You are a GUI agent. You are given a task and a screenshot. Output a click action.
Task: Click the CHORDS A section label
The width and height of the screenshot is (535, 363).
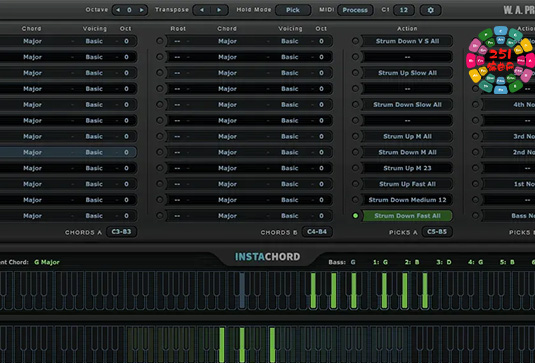[x=84, y=232]
